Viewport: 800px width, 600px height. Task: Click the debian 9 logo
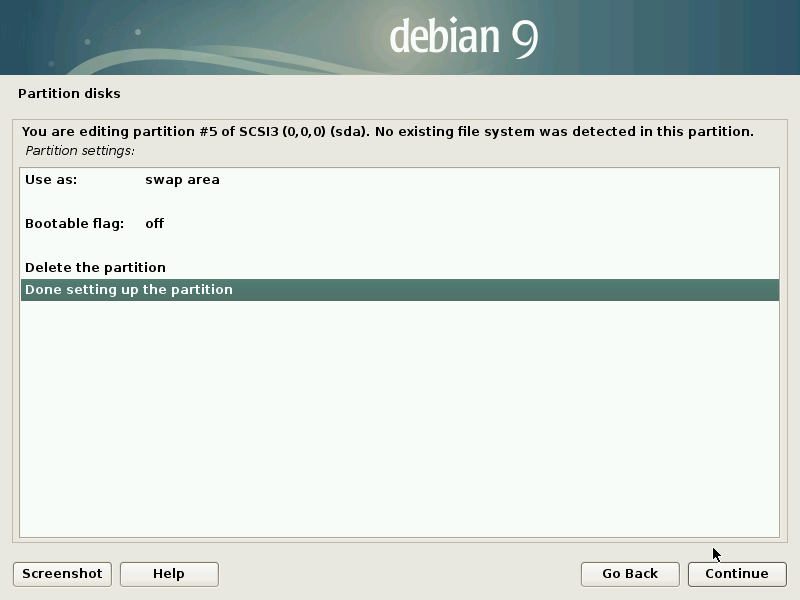[463, 37]
